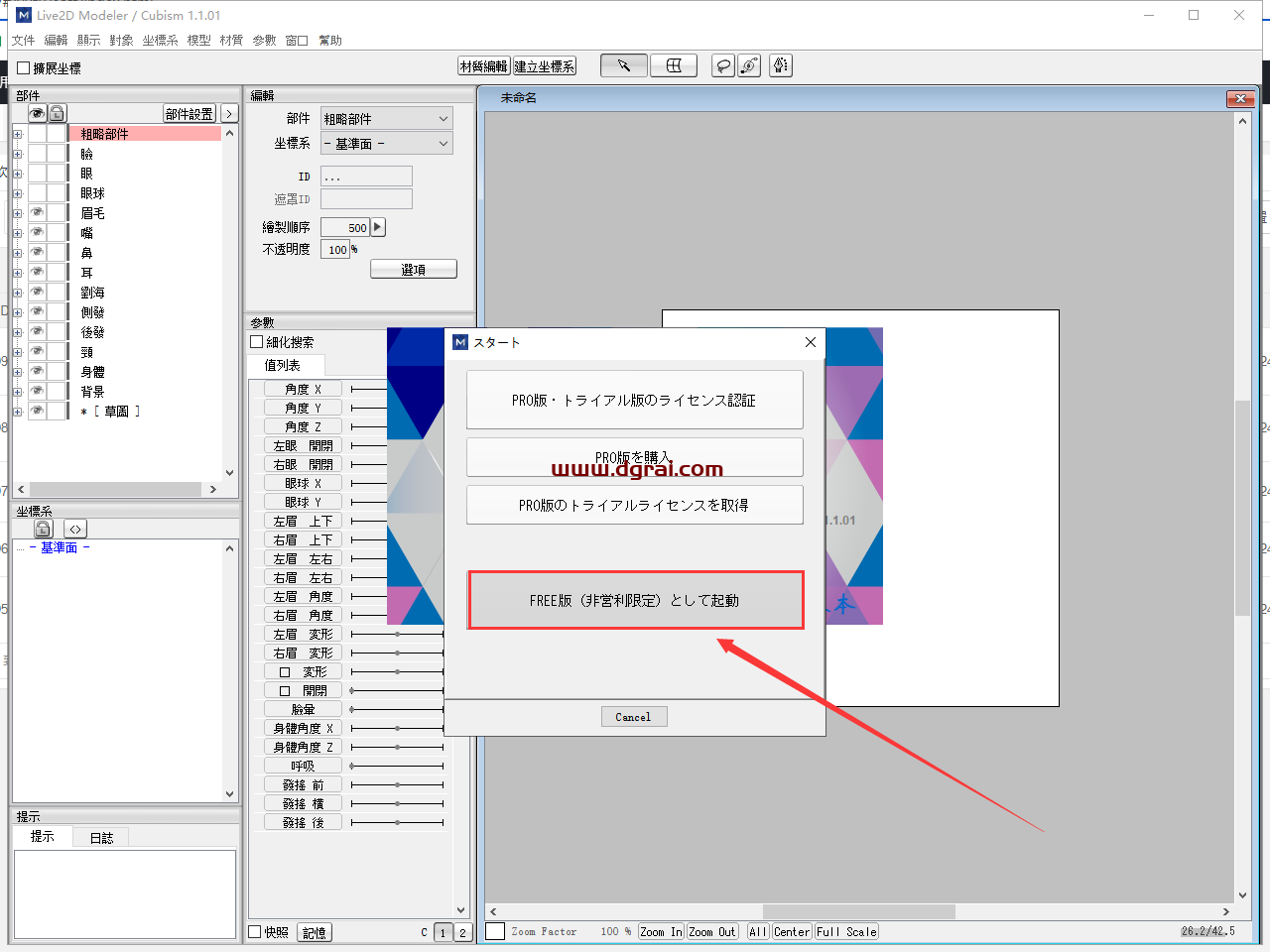Click the 記憶 button
Screen dimensions: 1270x952
pyautogui.click(x=315, y=932)
